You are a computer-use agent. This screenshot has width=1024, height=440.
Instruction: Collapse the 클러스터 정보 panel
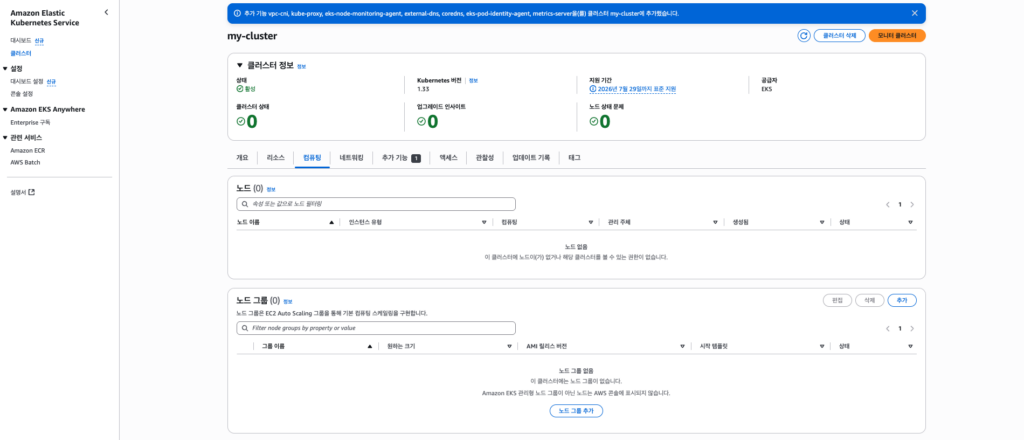coord(240,65)
